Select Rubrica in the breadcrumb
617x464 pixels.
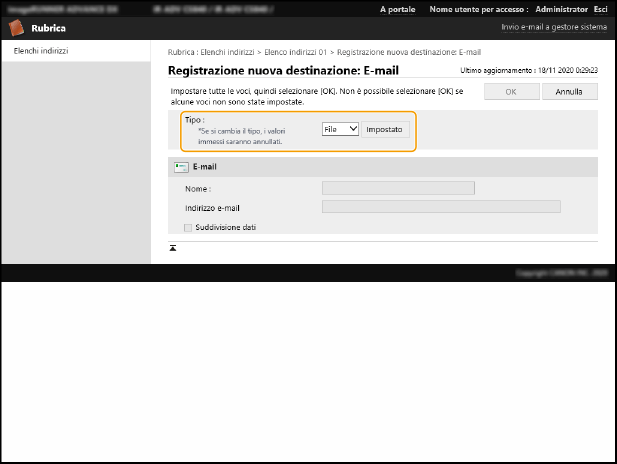tap(182, 50)
